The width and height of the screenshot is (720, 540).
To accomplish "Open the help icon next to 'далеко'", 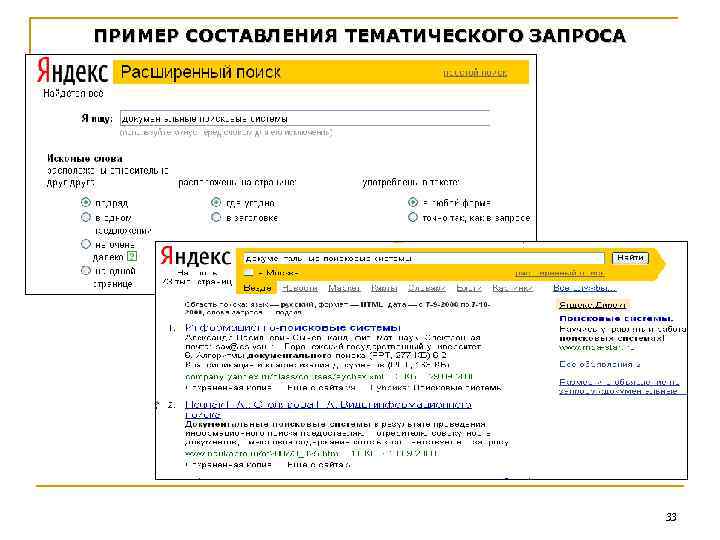I will (132, 256).
